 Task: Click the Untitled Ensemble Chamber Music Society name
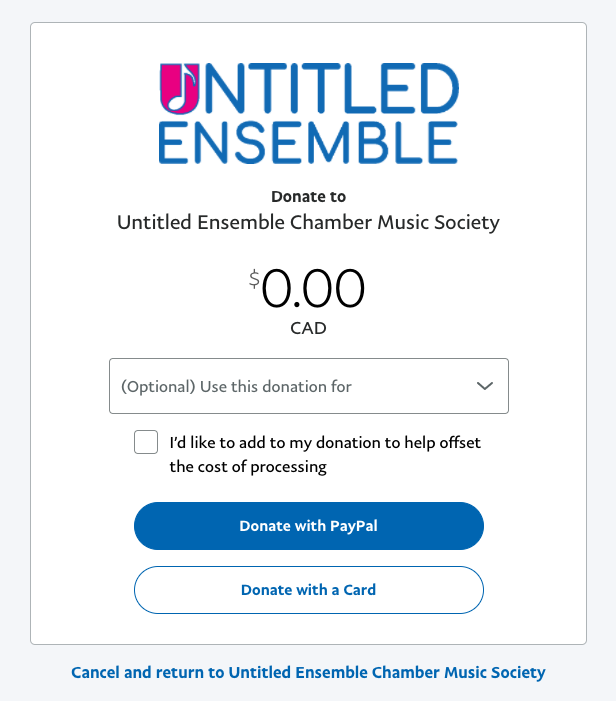coord(308,222)
